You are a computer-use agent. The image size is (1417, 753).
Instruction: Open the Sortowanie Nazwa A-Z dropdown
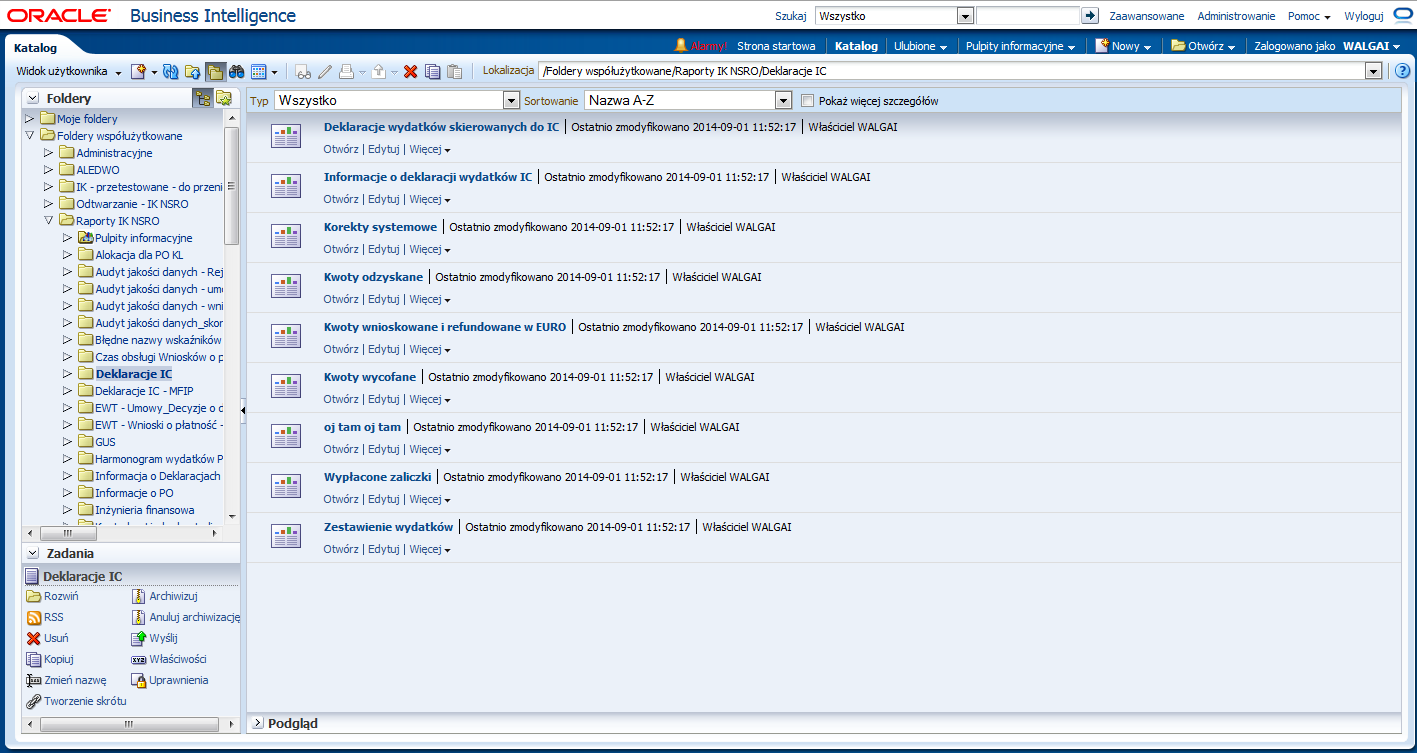coord(783,101)
